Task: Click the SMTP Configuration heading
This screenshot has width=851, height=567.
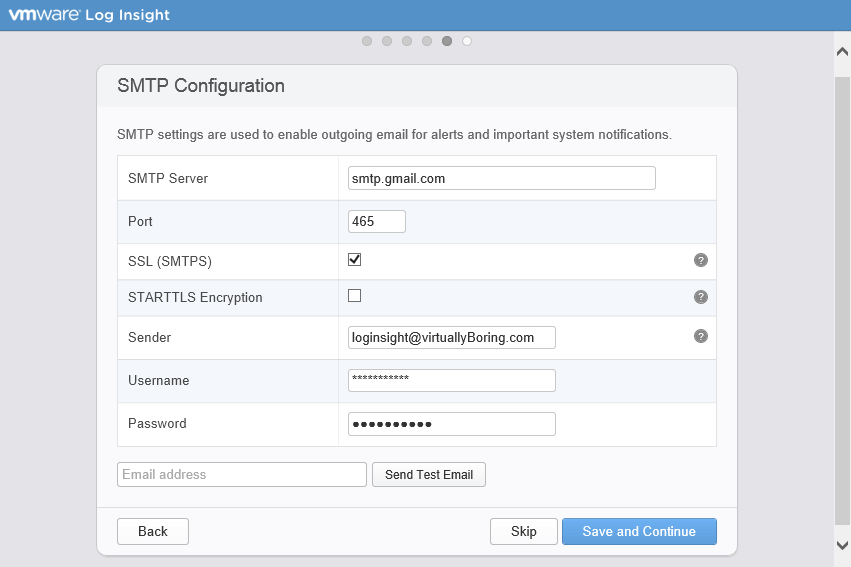Action: click(x=201, y=86)
